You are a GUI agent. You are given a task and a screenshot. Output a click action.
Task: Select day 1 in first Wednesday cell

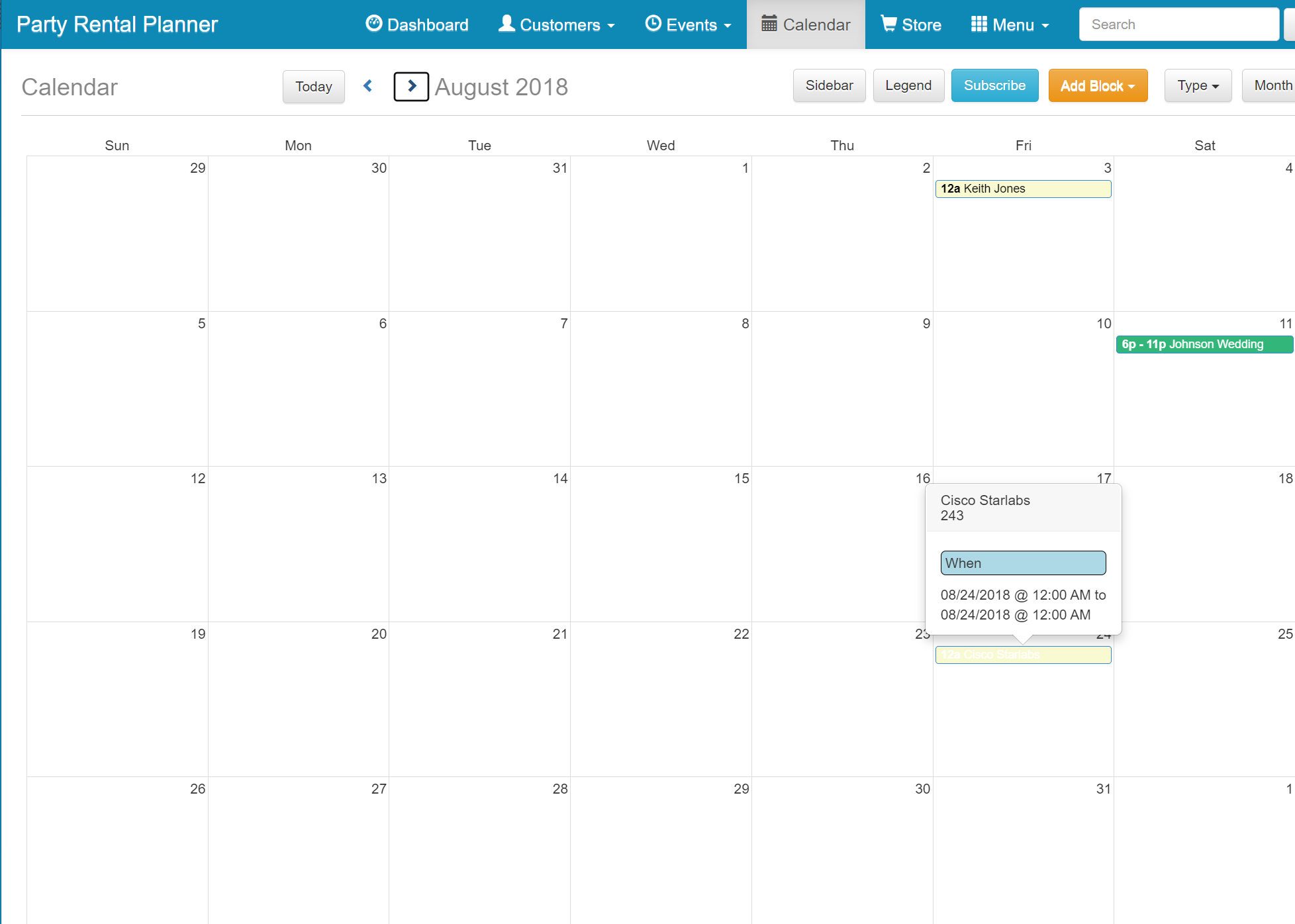click(745, 168)
